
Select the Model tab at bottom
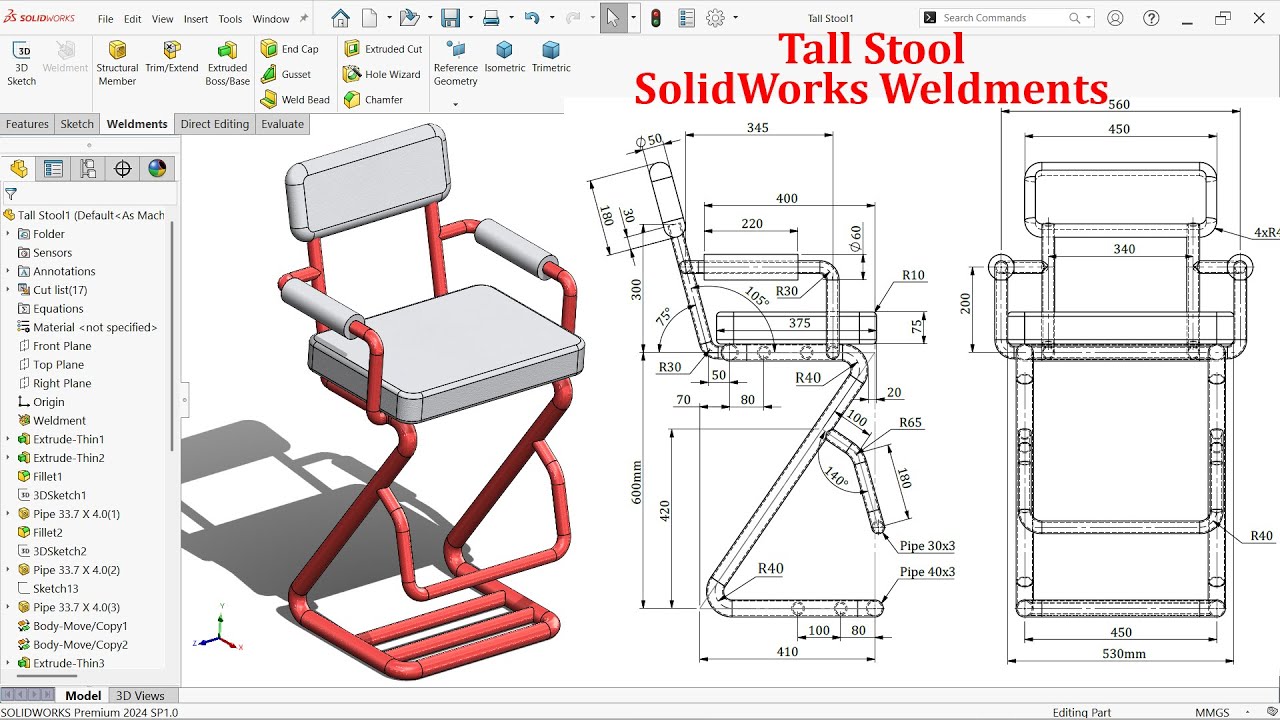(x=83, y=696)
